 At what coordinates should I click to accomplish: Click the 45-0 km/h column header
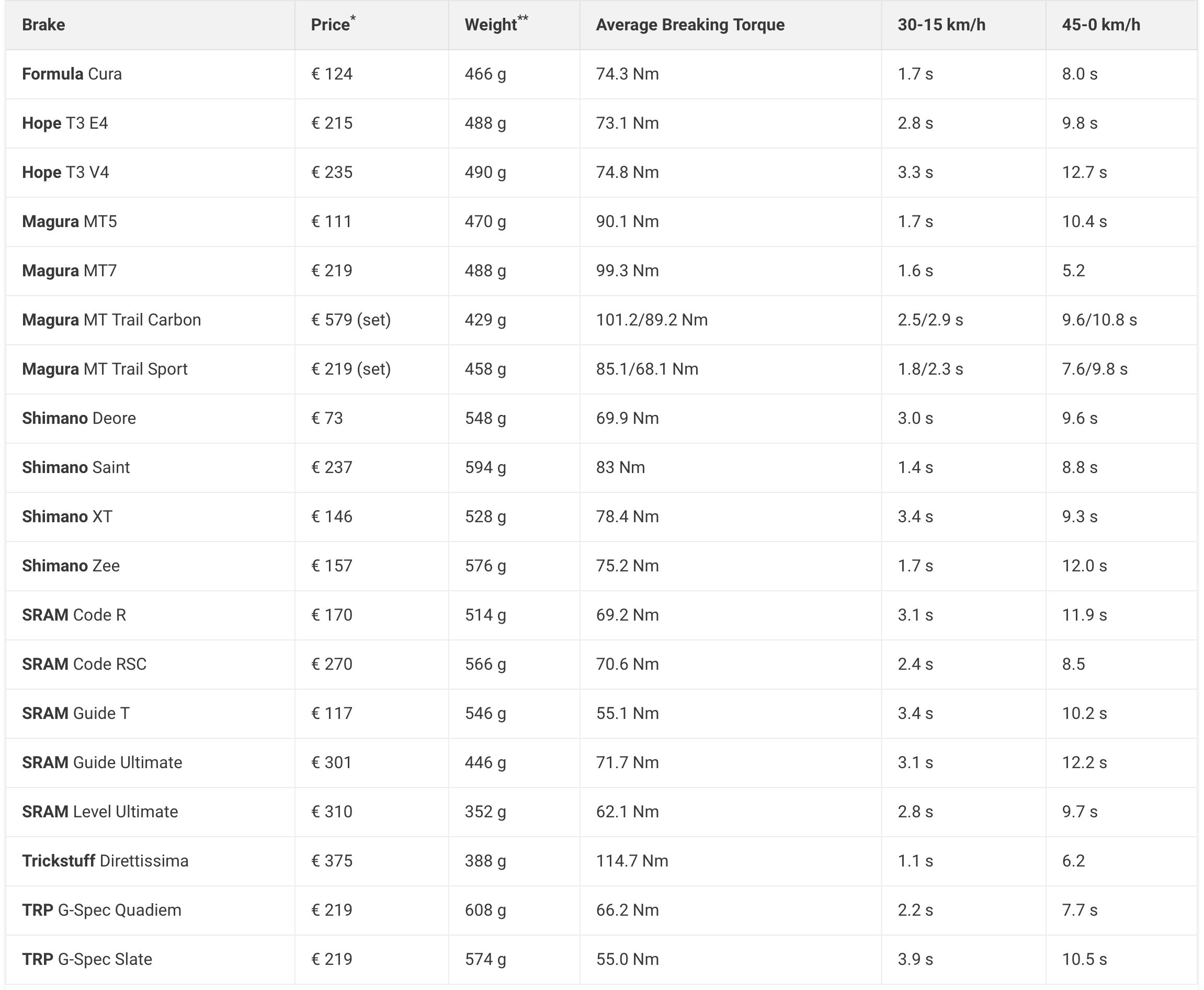point(1101,25)
